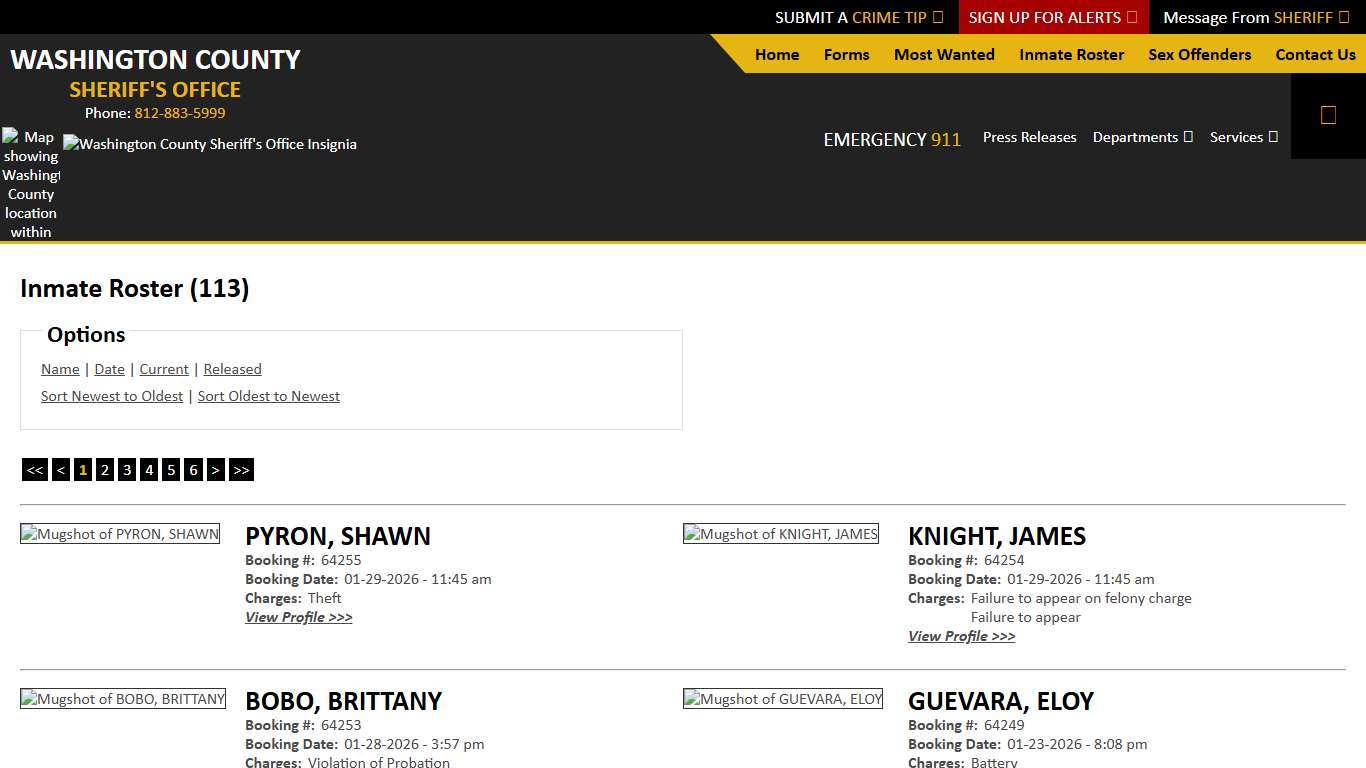Select the Current inmates filter
The height and width of the screenshot is (768, 1366).
tap(163, 369)
